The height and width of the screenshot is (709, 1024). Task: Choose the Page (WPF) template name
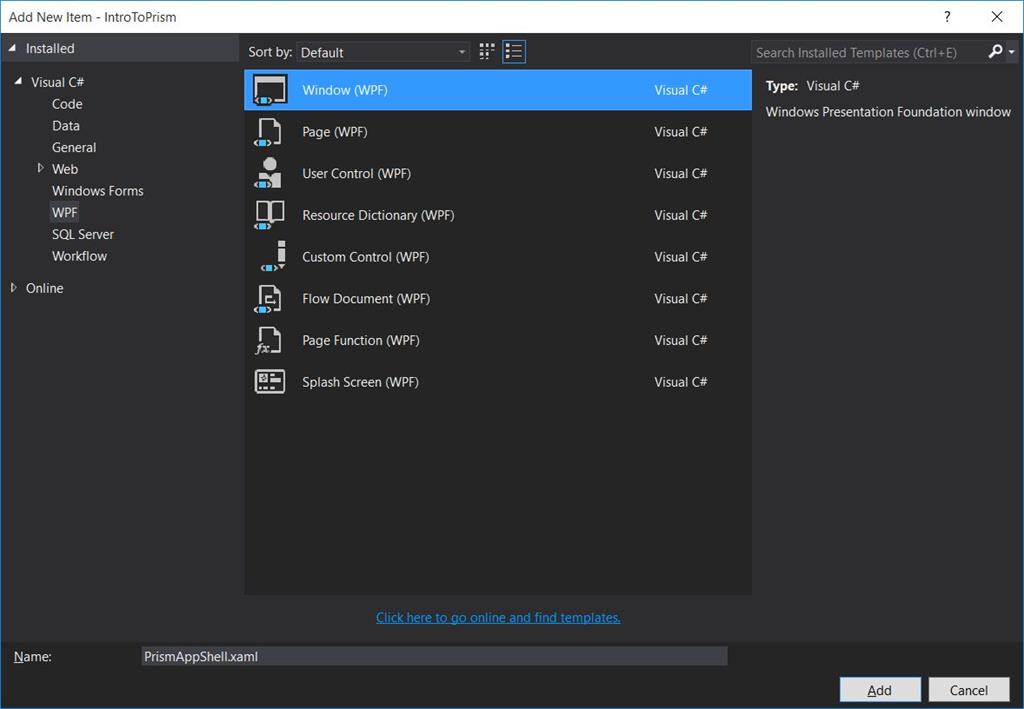(x=334, y=132)
